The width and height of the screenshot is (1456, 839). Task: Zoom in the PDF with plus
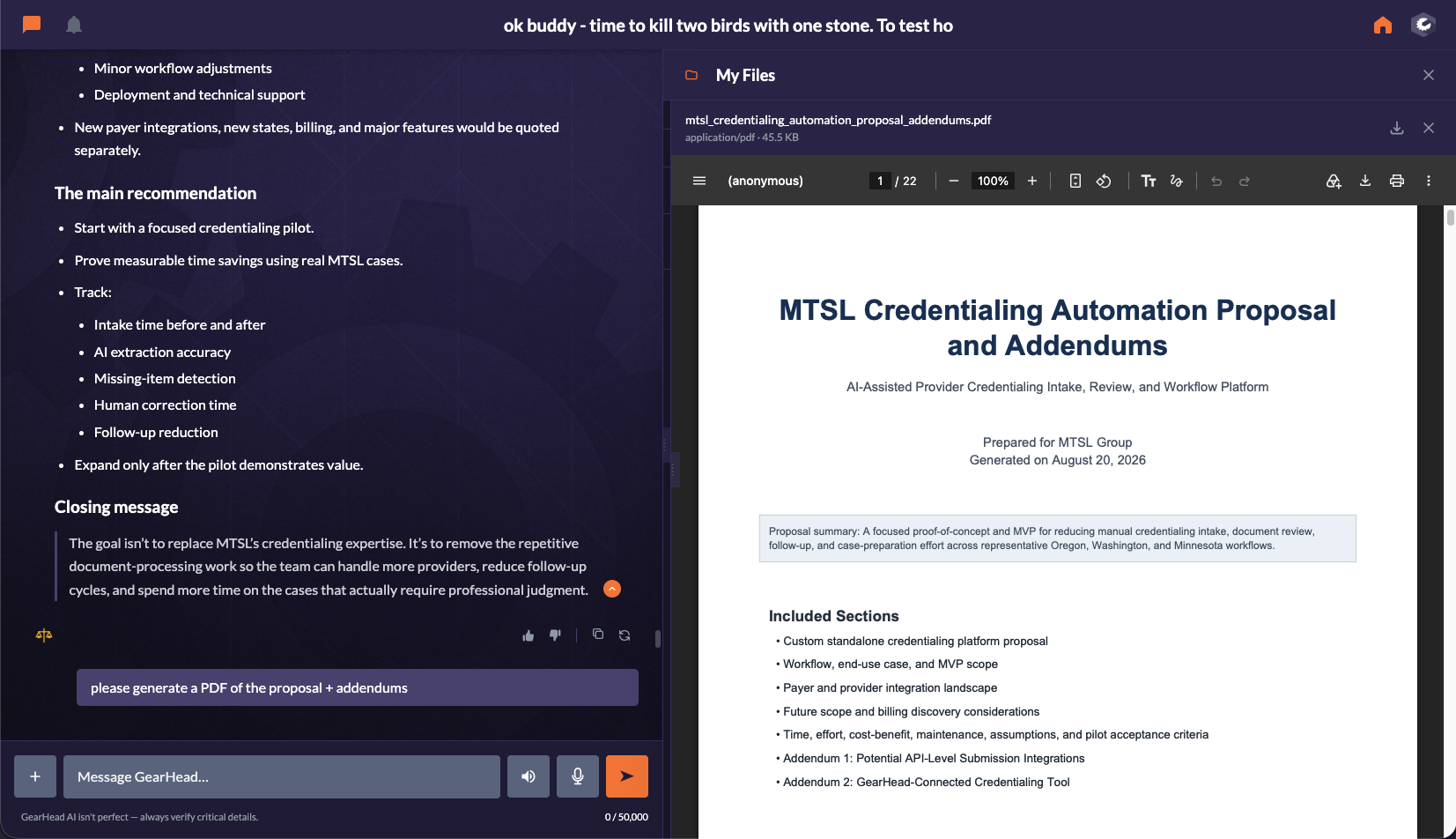pyautogui.click(x=1032, y=181)
